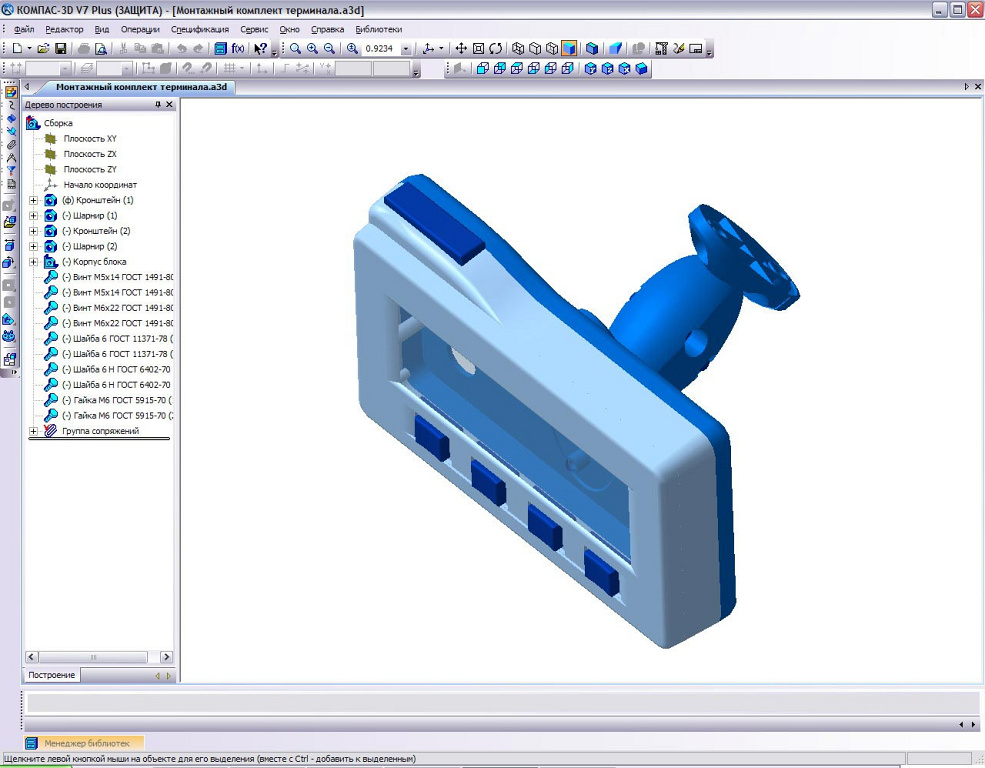
Task: Expand the Кронштейн (1) tree node
Action: (x=34, y=200)
